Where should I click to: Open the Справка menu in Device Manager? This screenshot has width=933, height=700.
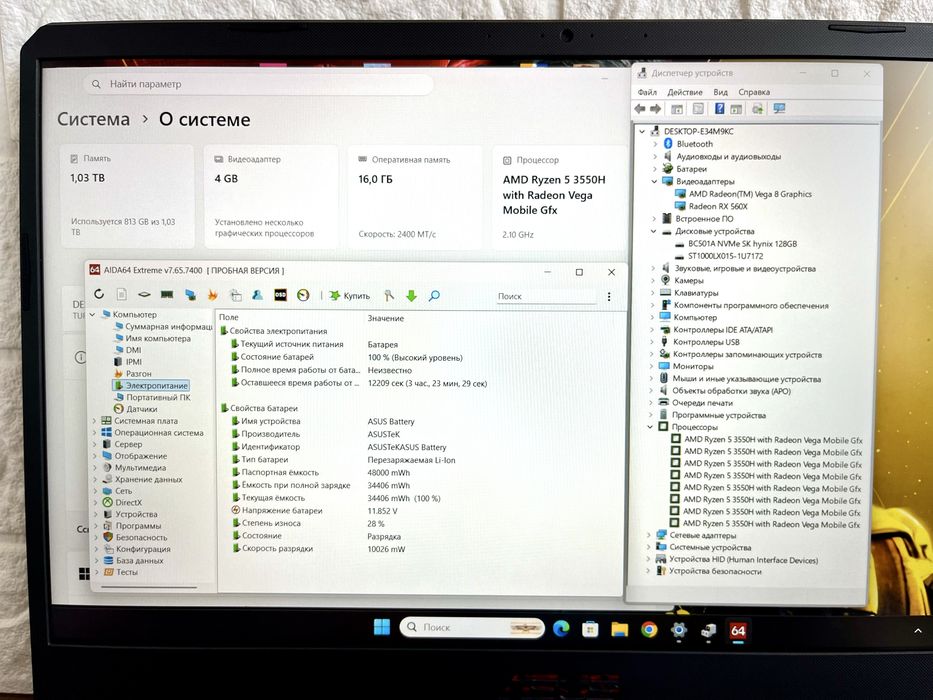(x=754, y=92)
